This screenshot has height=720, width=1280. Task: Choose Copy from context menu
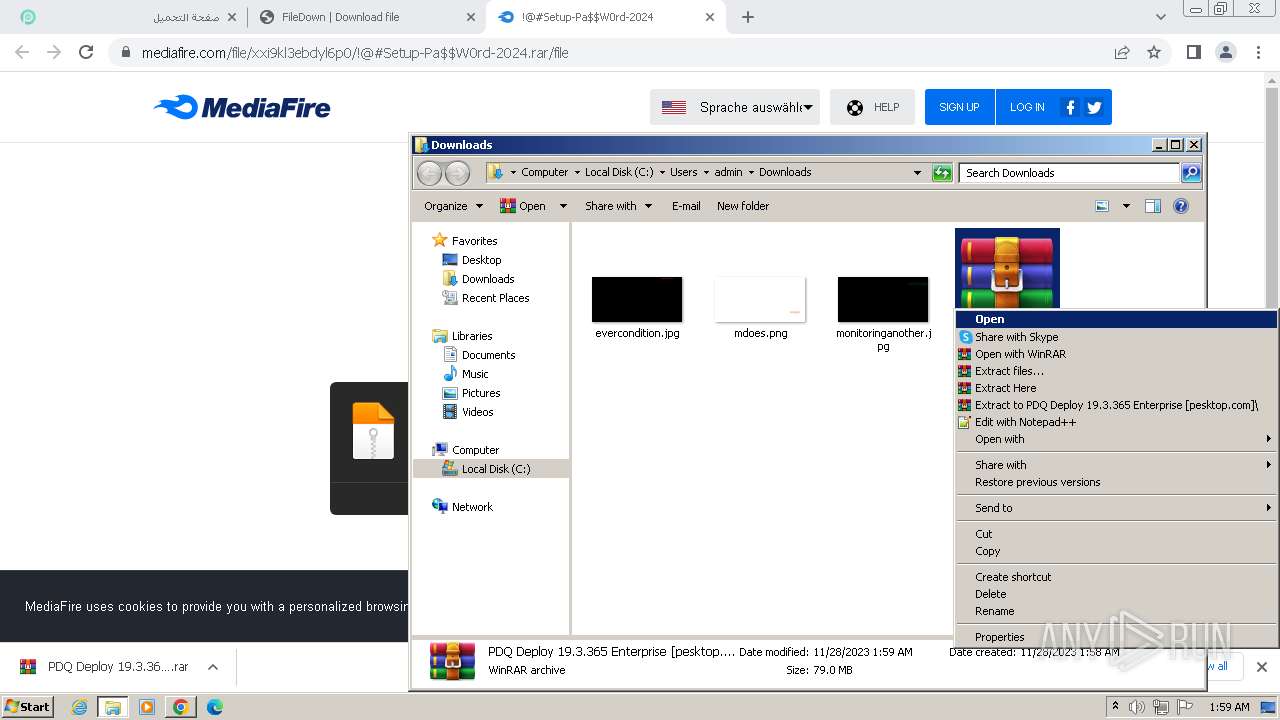(1116, 551)
